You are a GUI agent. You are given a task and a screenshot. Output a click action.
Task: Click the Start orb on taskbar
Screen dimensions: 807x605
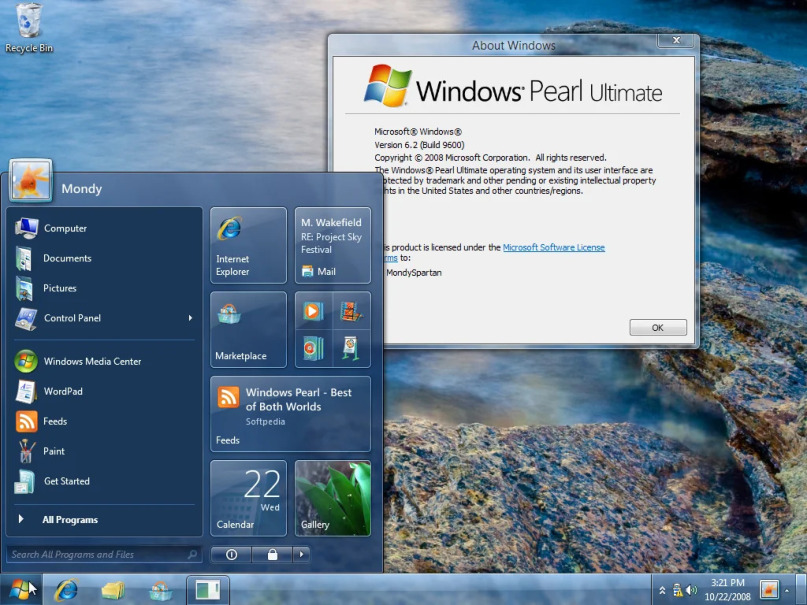(21, 590)
